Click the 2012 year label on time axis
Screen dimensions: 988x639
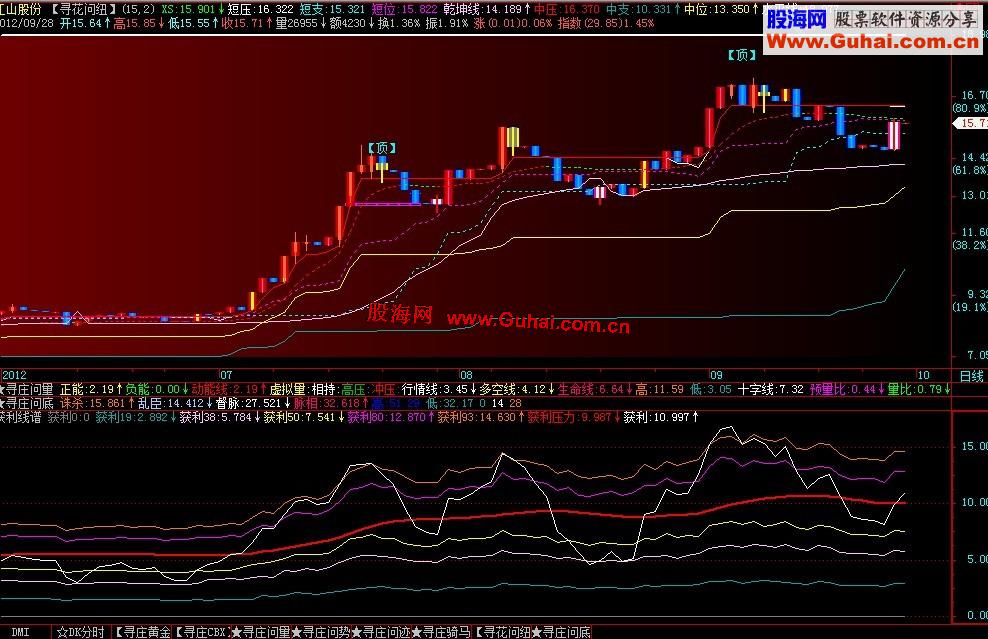pyautogui.click(x=14, y=376)
